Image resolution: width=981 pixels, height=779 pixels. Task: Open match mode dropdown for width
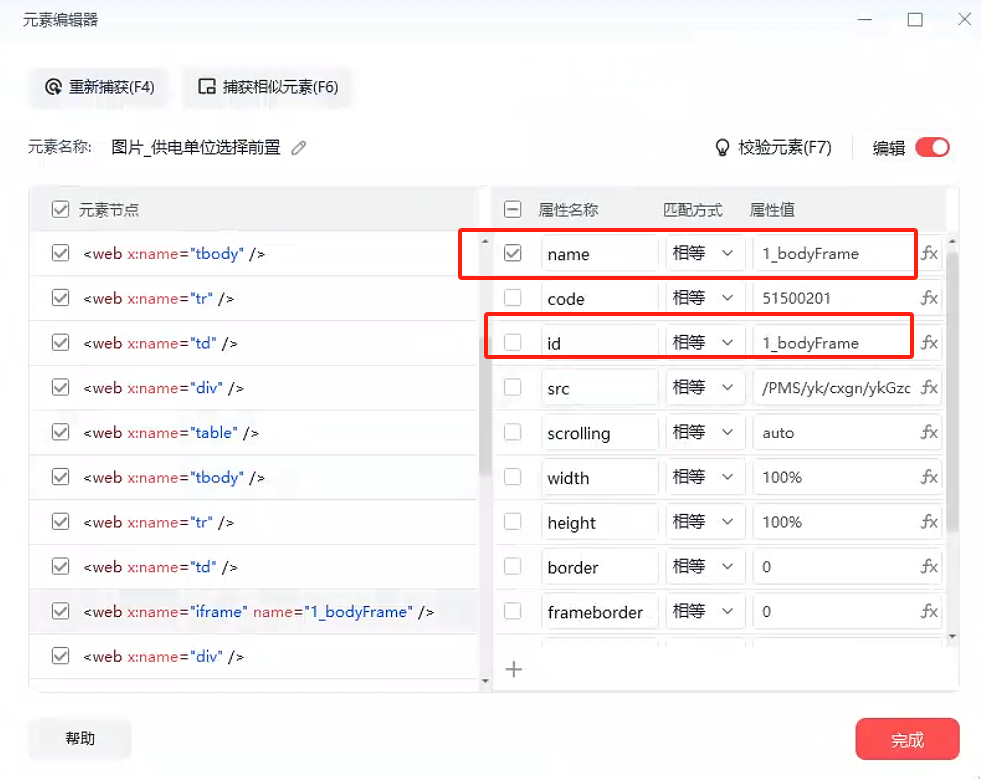pos(705,477)
